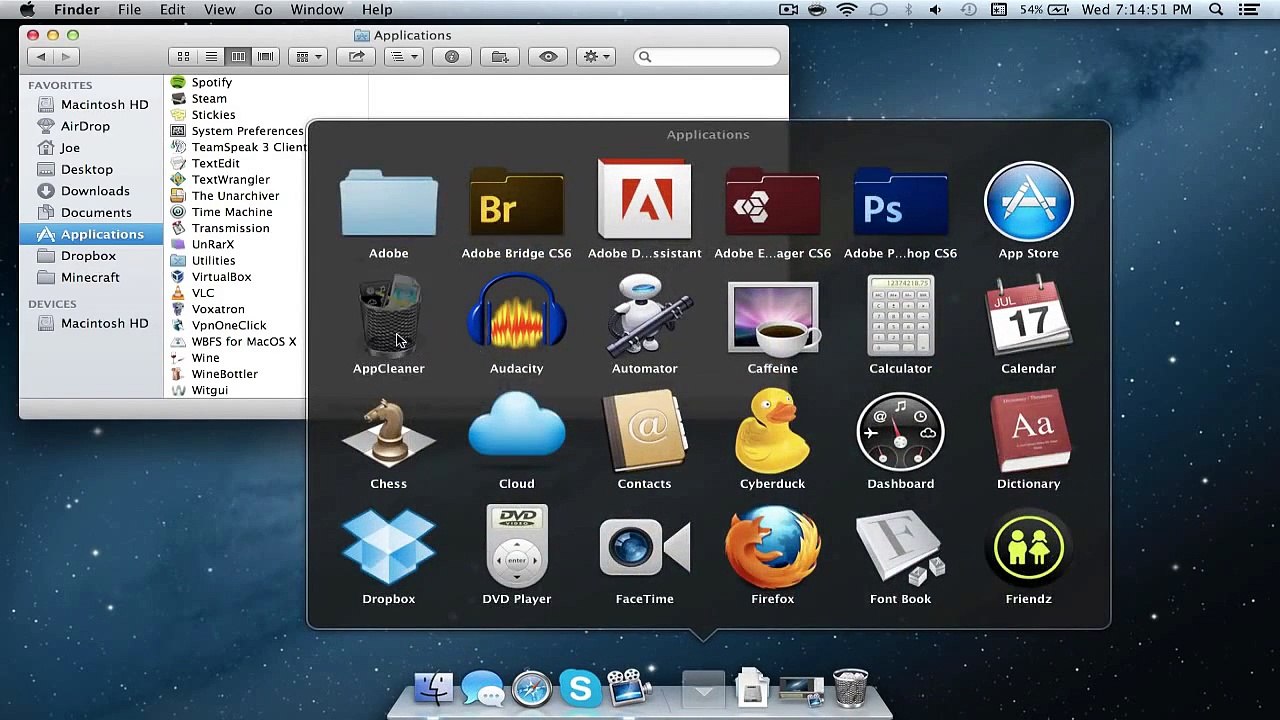
Task: Select AirDrop in the Finder sidebar
Action: tap(91, 126)
